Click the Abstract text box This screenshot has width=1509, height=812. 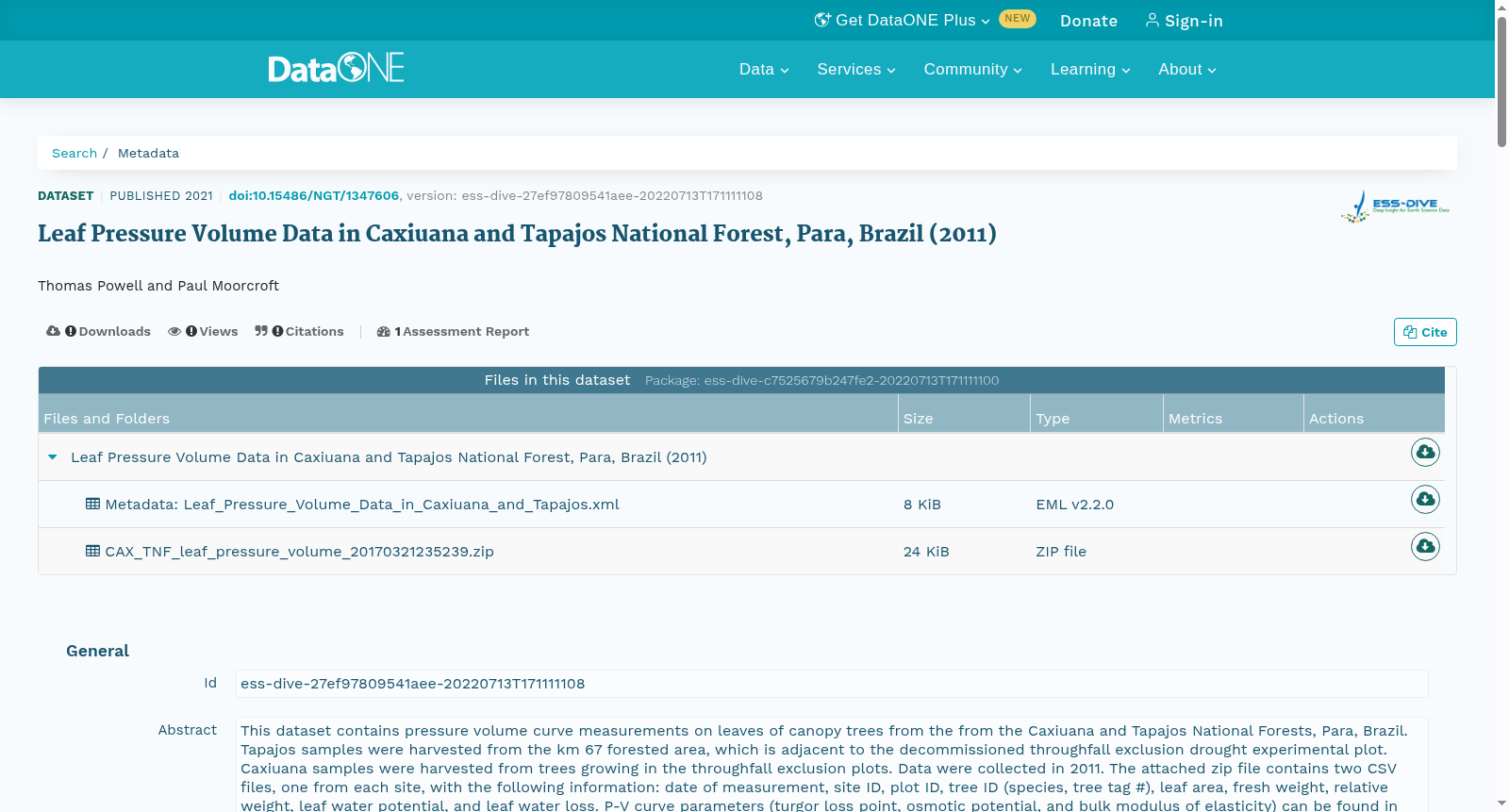coord(832,765)
